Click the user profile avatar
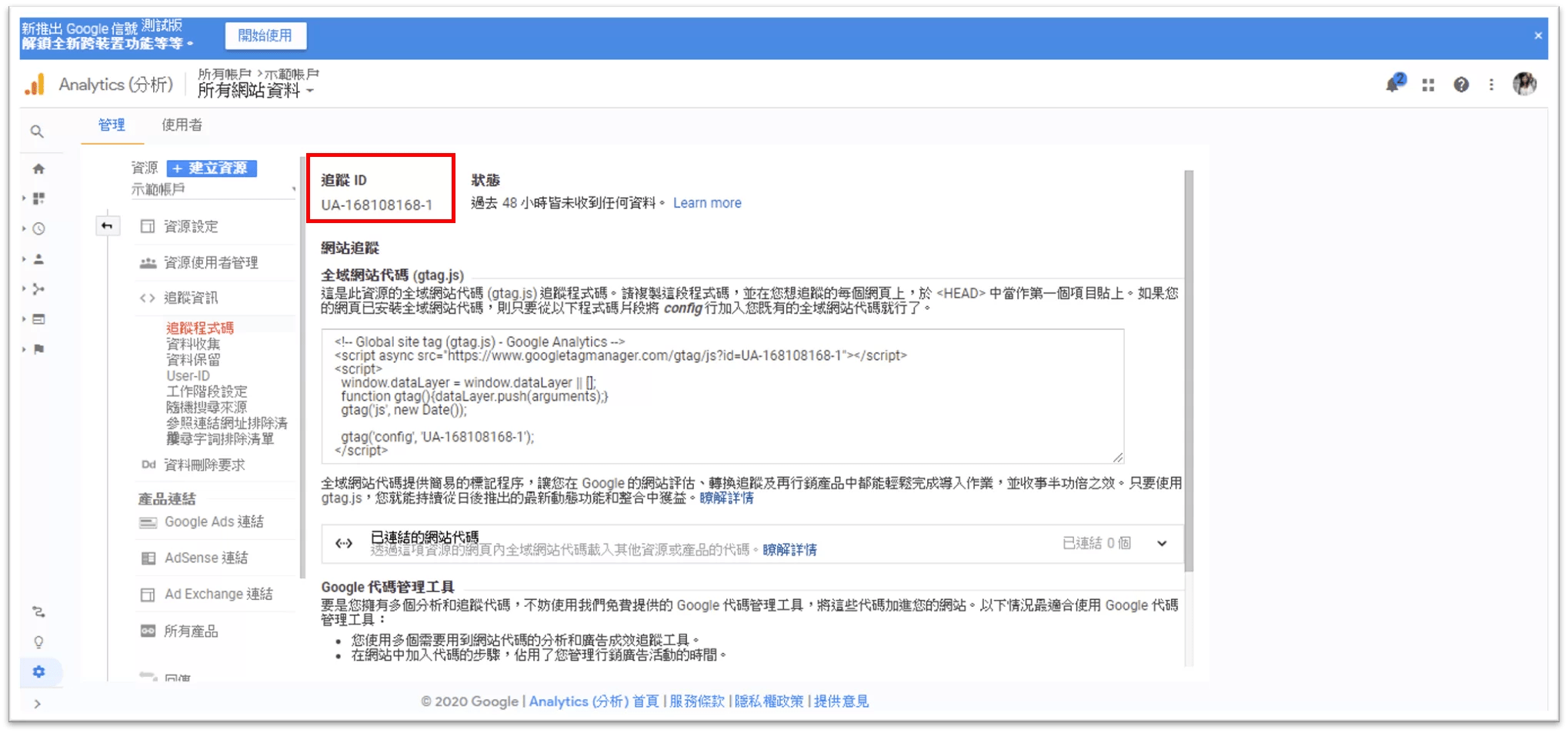 (1524, 84)
